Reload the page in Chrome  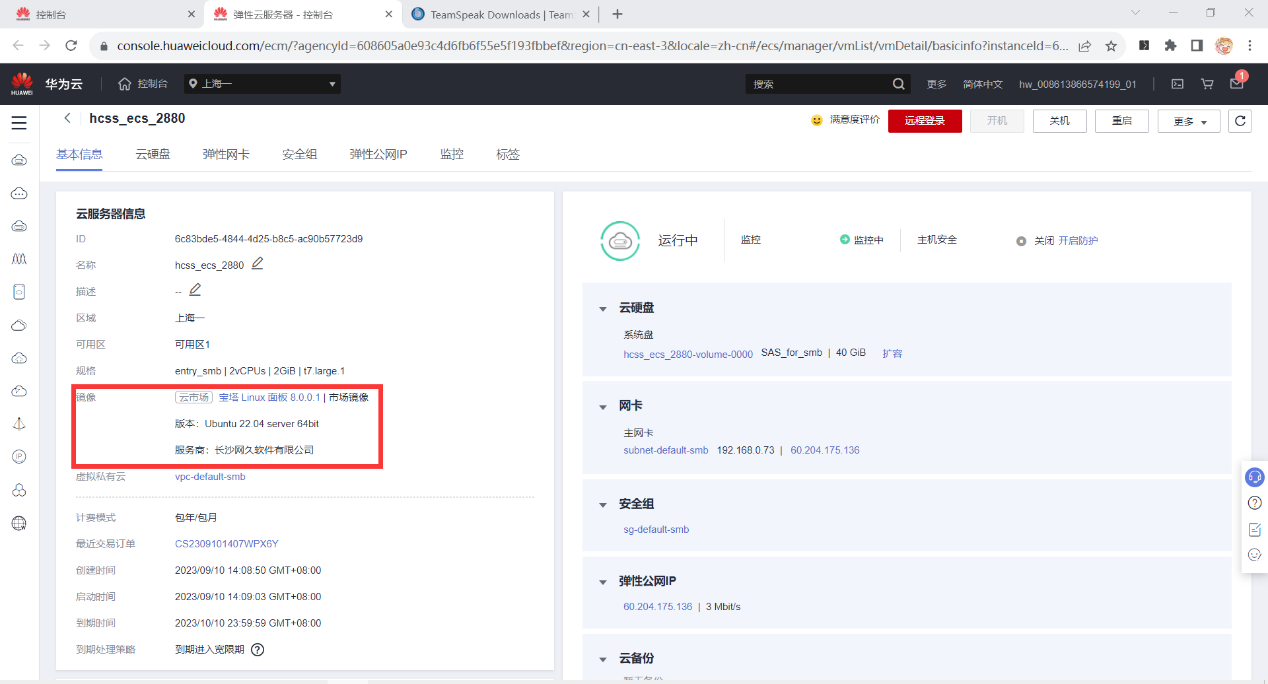pyautogui.click(x=71, y=46)
